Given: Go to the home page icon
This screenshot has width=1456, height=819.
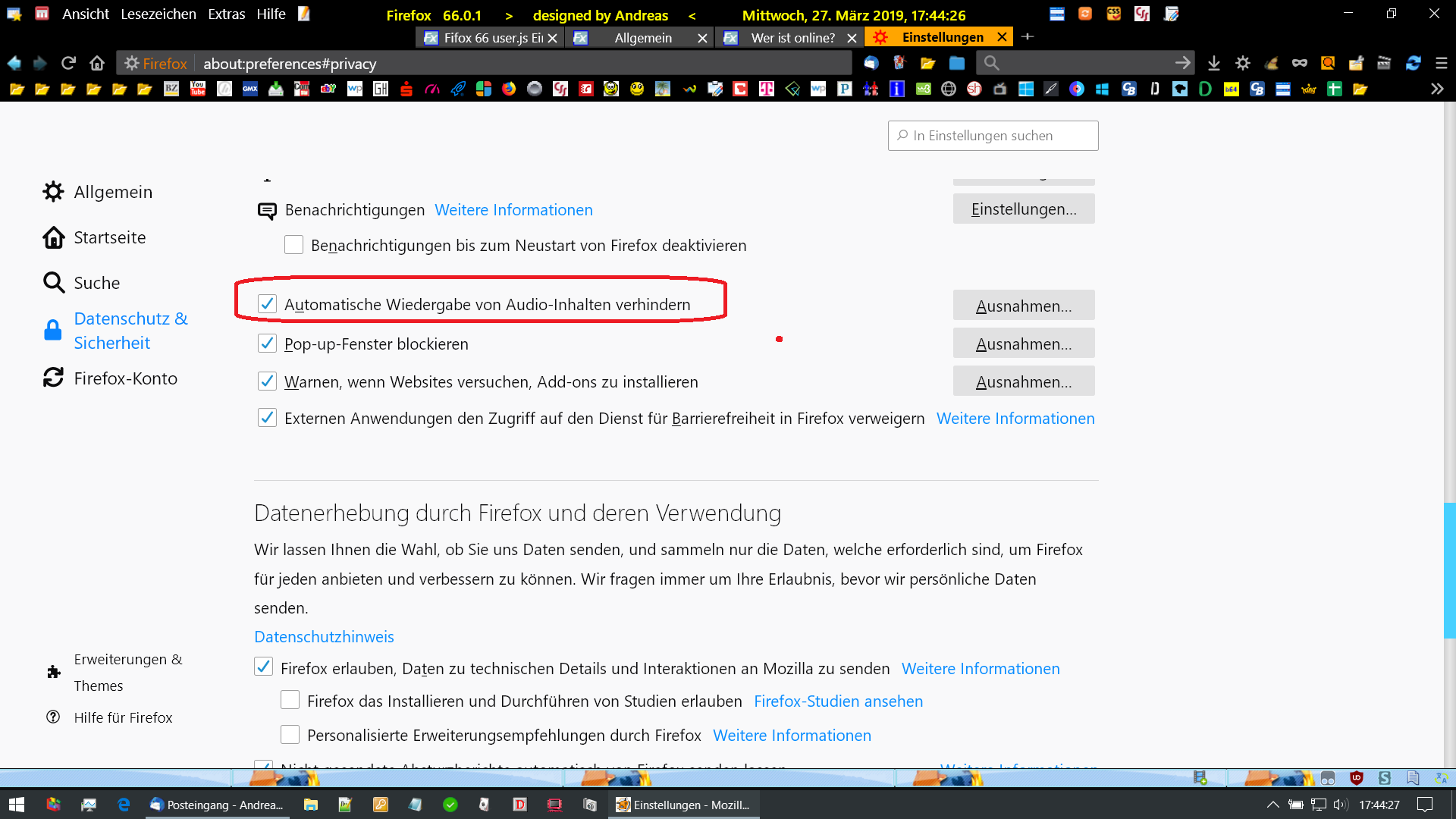Looking at the screenshot, I should pos(97,63).
